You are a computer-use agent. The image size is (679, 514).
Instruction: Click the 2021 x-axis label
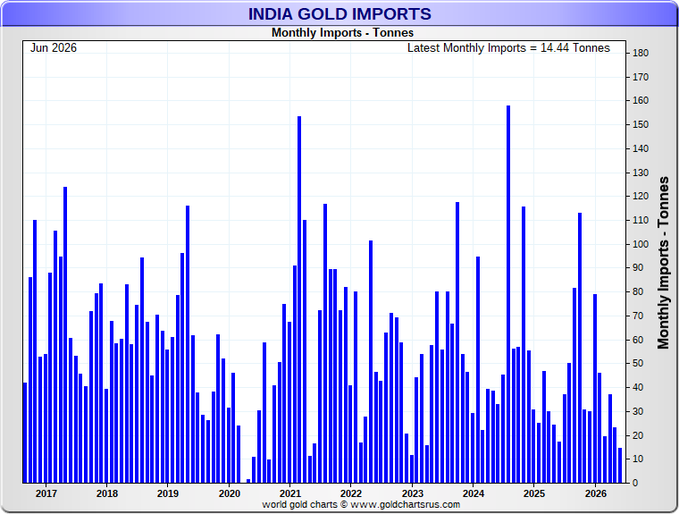[290, 494]
